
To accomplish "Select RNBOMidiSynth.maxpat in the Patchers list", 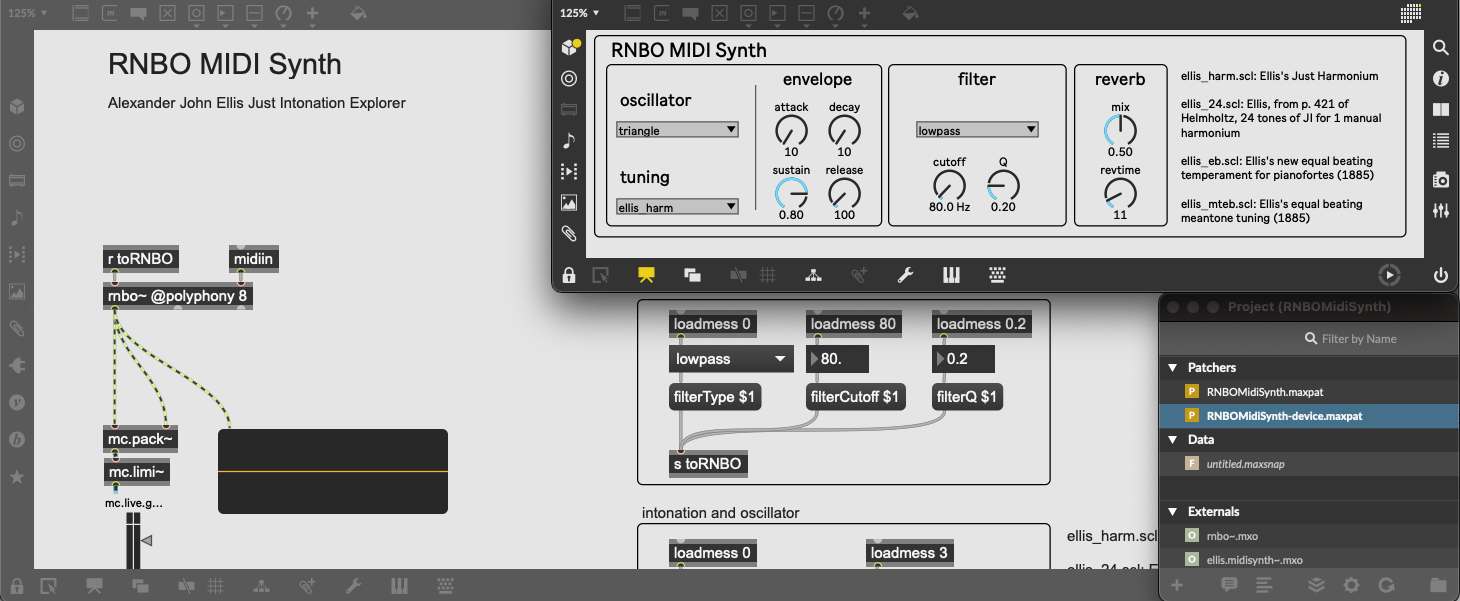I will pos(1265,391).
